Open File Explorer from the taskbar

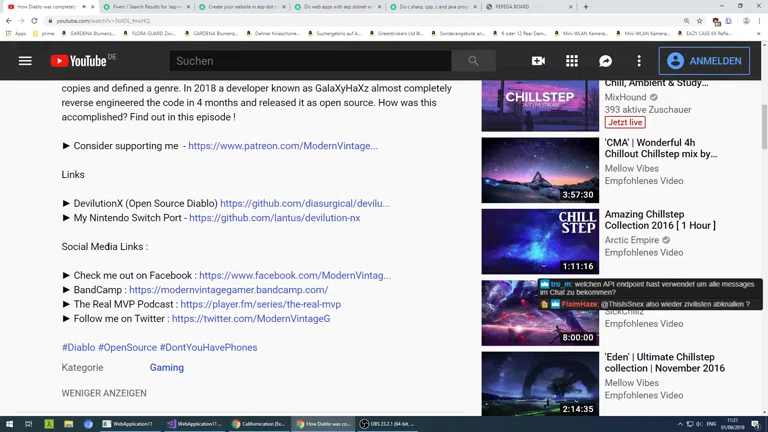[69, 424]
